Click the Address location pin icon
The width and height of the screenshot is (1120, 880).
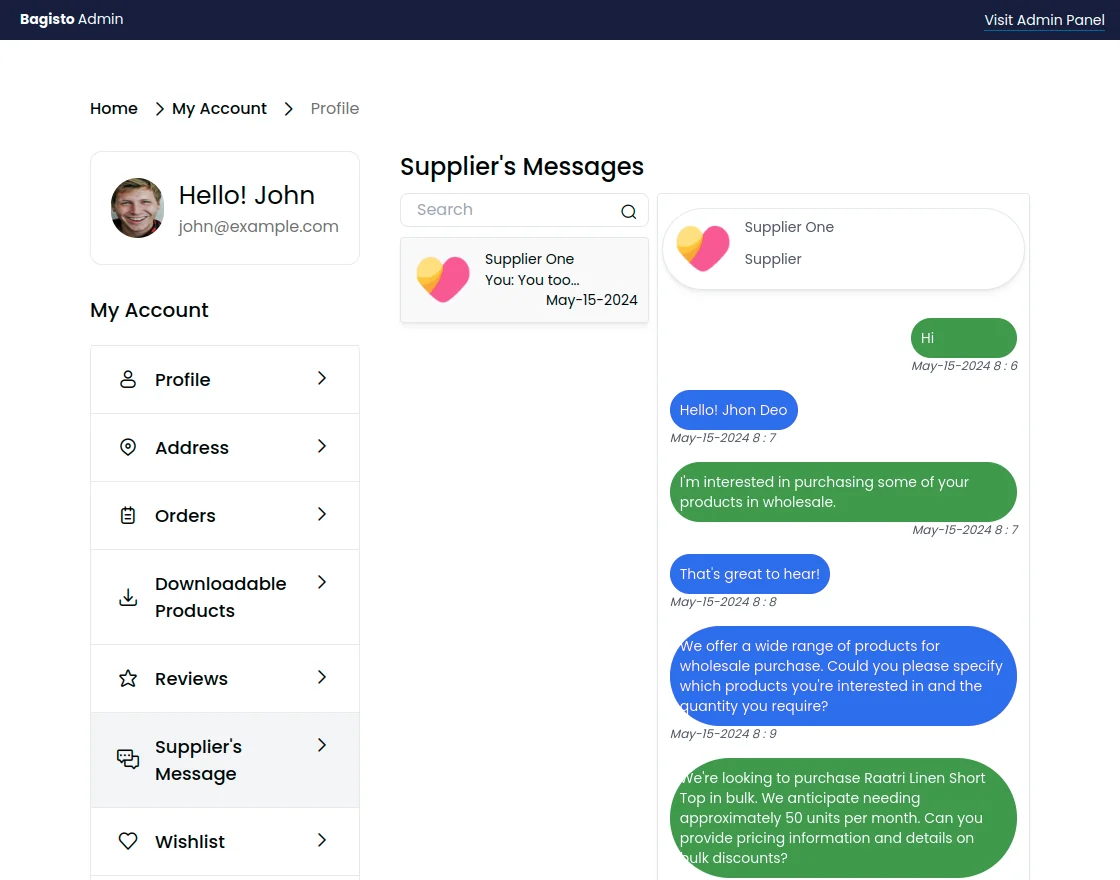[127, 447]
